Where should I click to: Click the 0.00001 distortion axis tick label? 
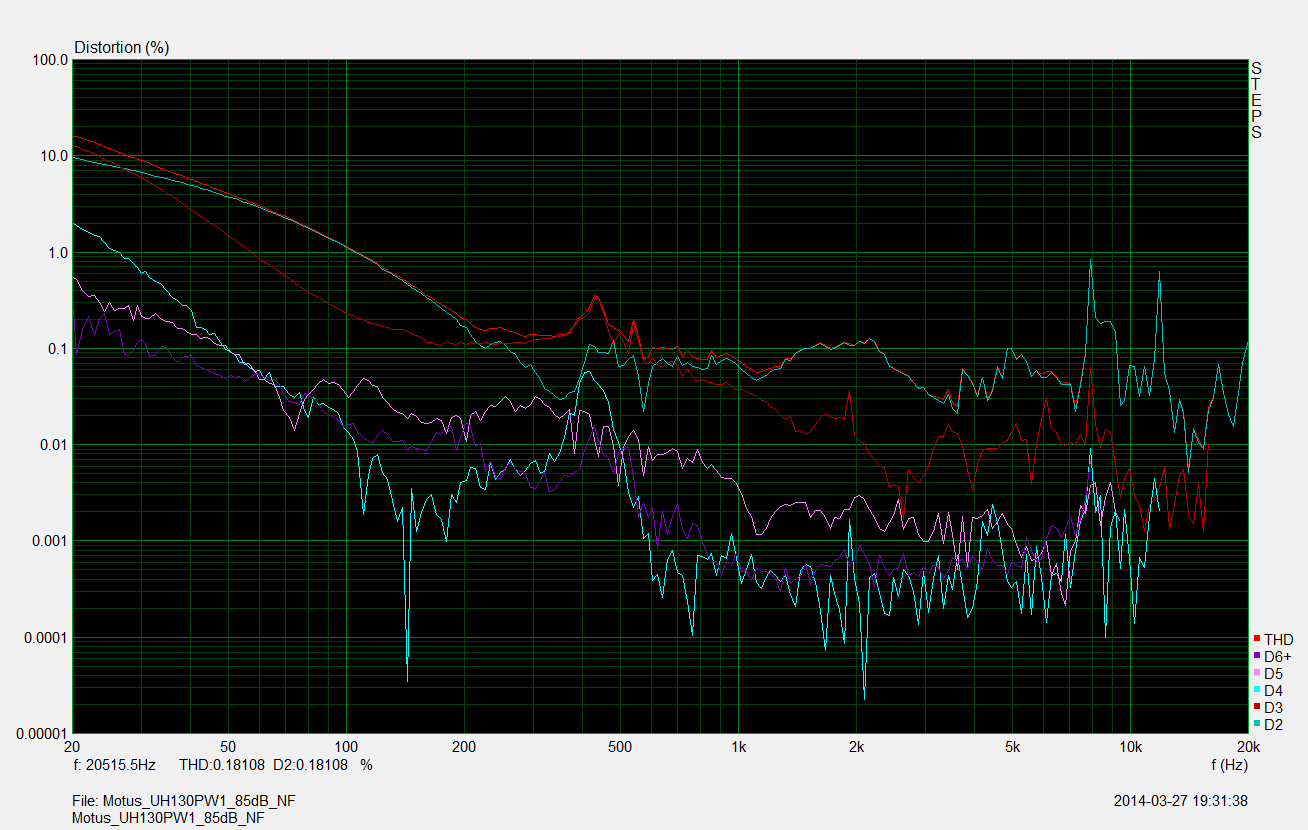[42, 733]
